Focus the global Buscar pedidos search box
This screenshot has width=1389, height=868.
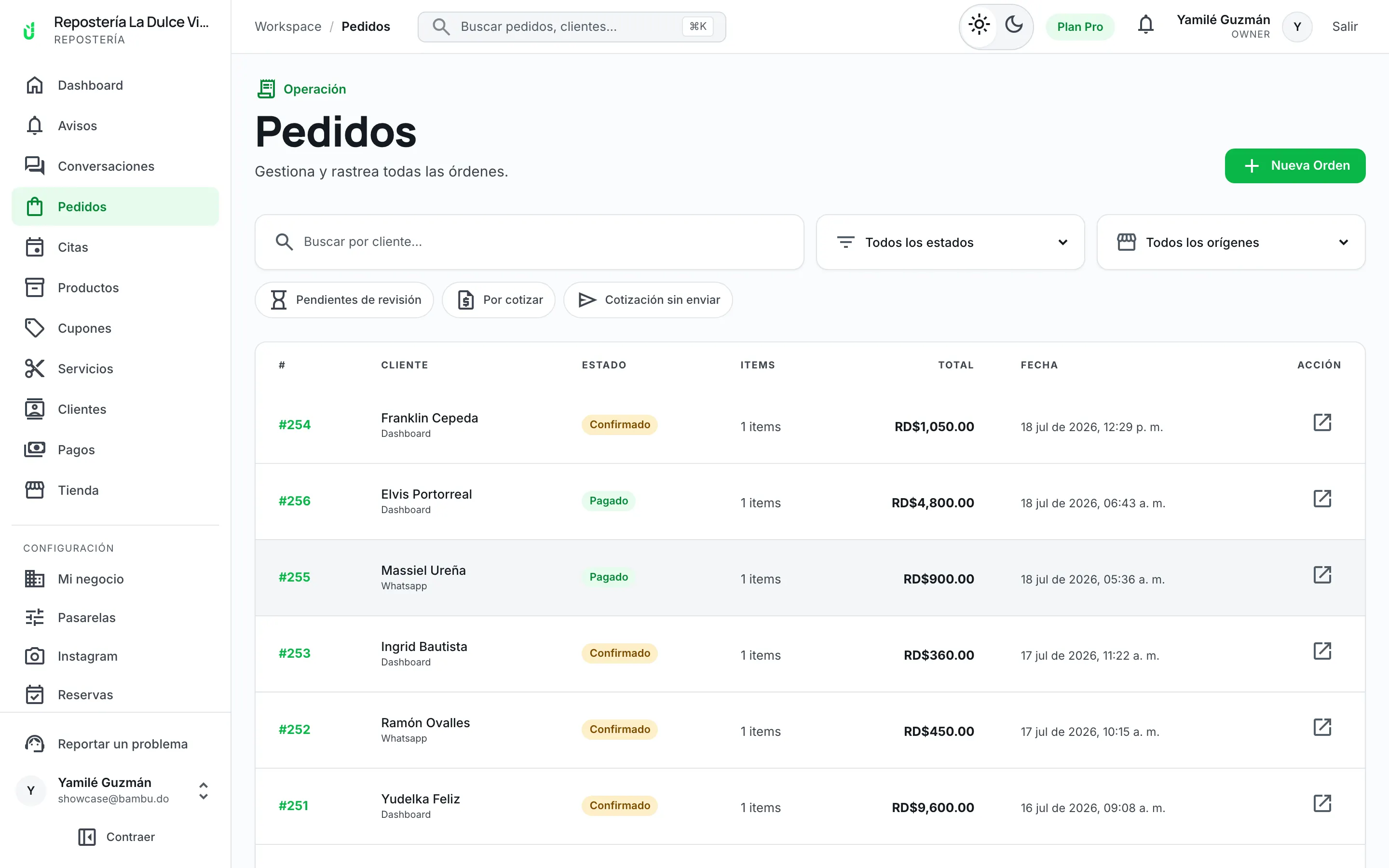pos(572,27)
